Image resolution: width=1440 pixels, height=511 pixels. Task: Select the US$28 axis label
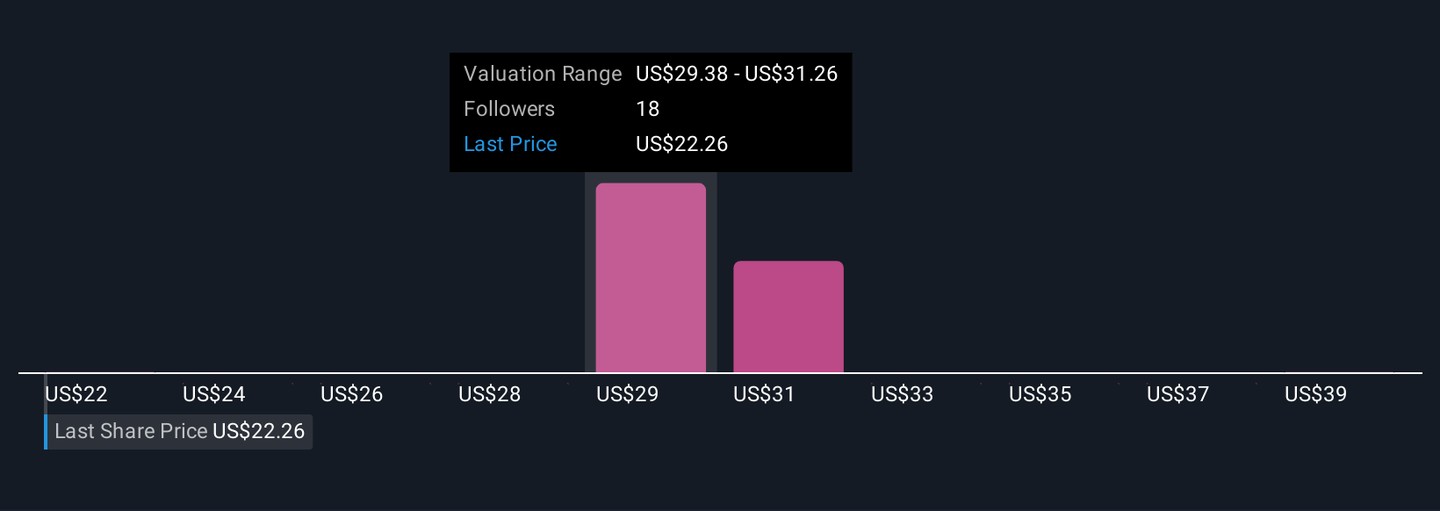pos(490,394)
